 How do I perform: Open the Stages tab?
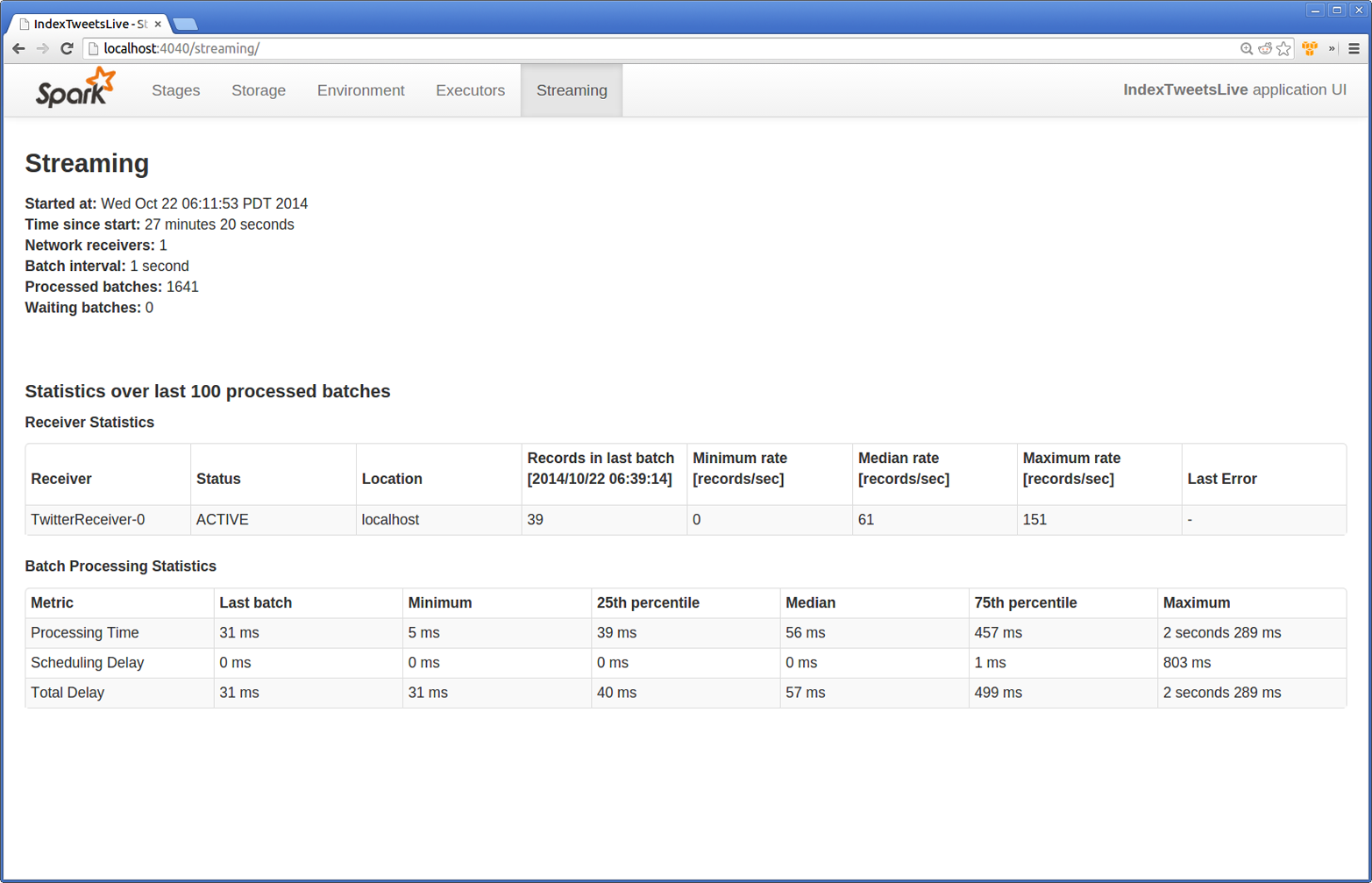point(175,90)
